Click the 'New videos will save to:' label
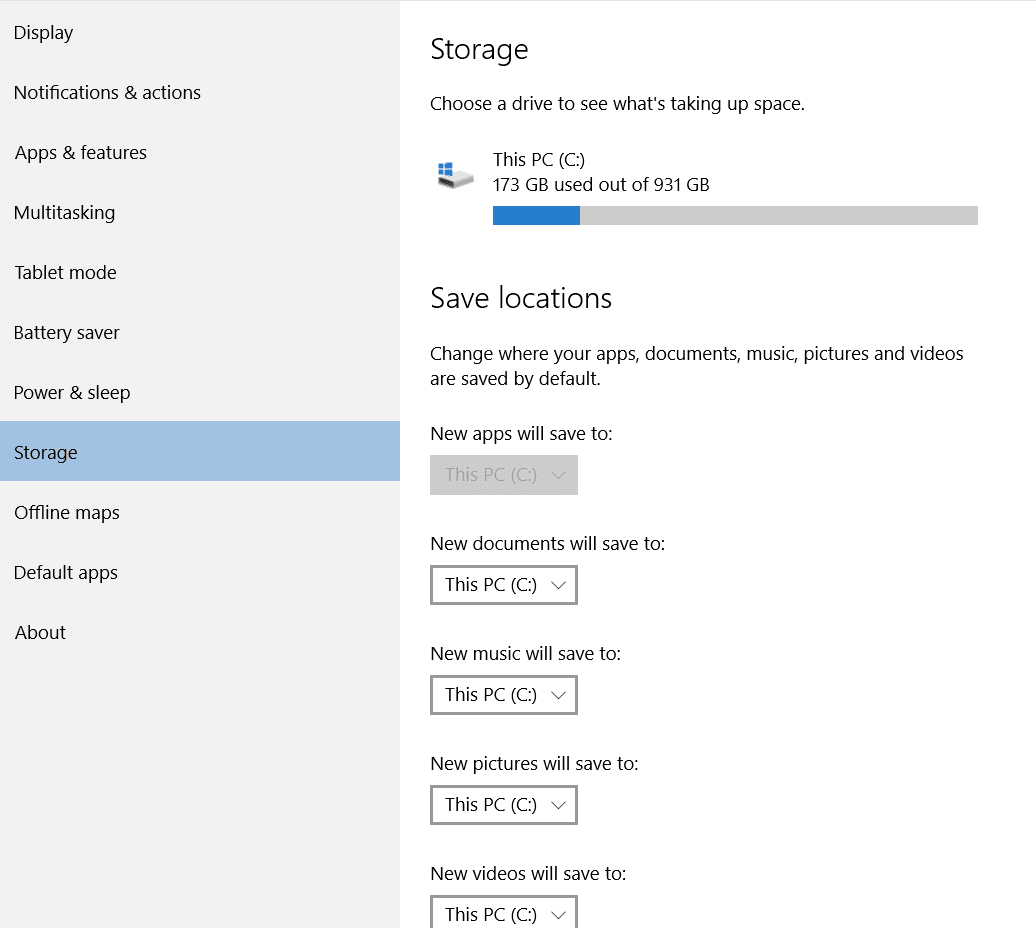 click(529, 874)
